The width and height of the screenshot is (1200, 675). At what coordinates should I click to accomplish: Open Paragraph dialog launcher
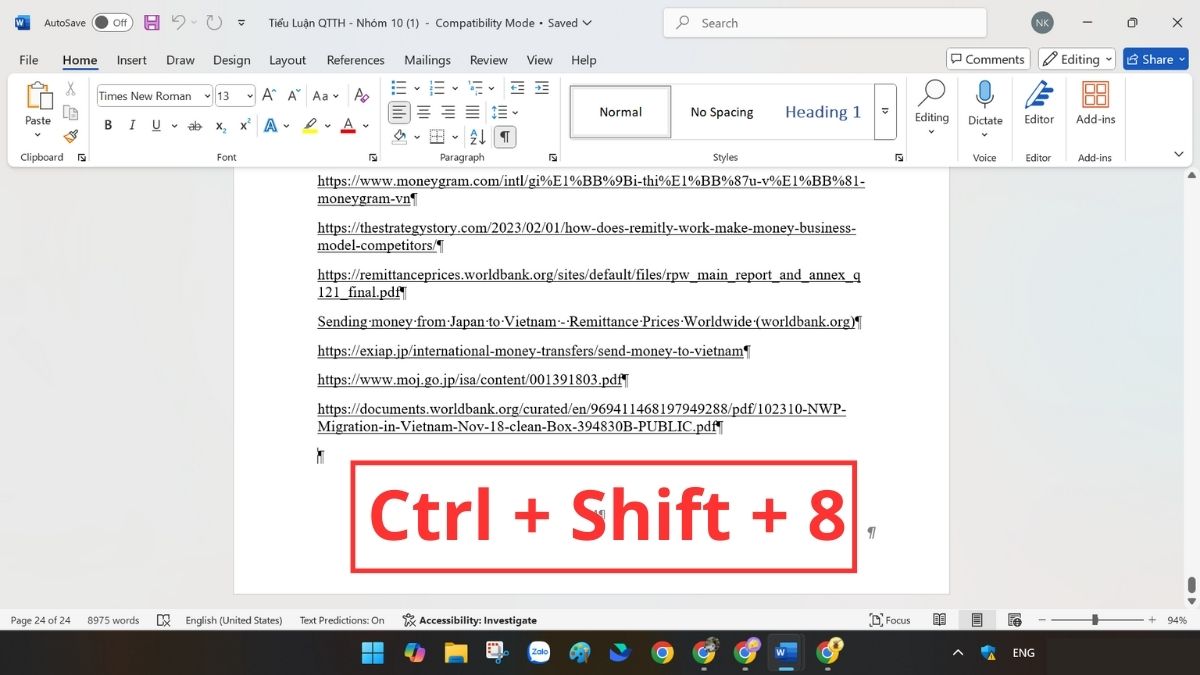pyautogui.click(x=553, y=158)
